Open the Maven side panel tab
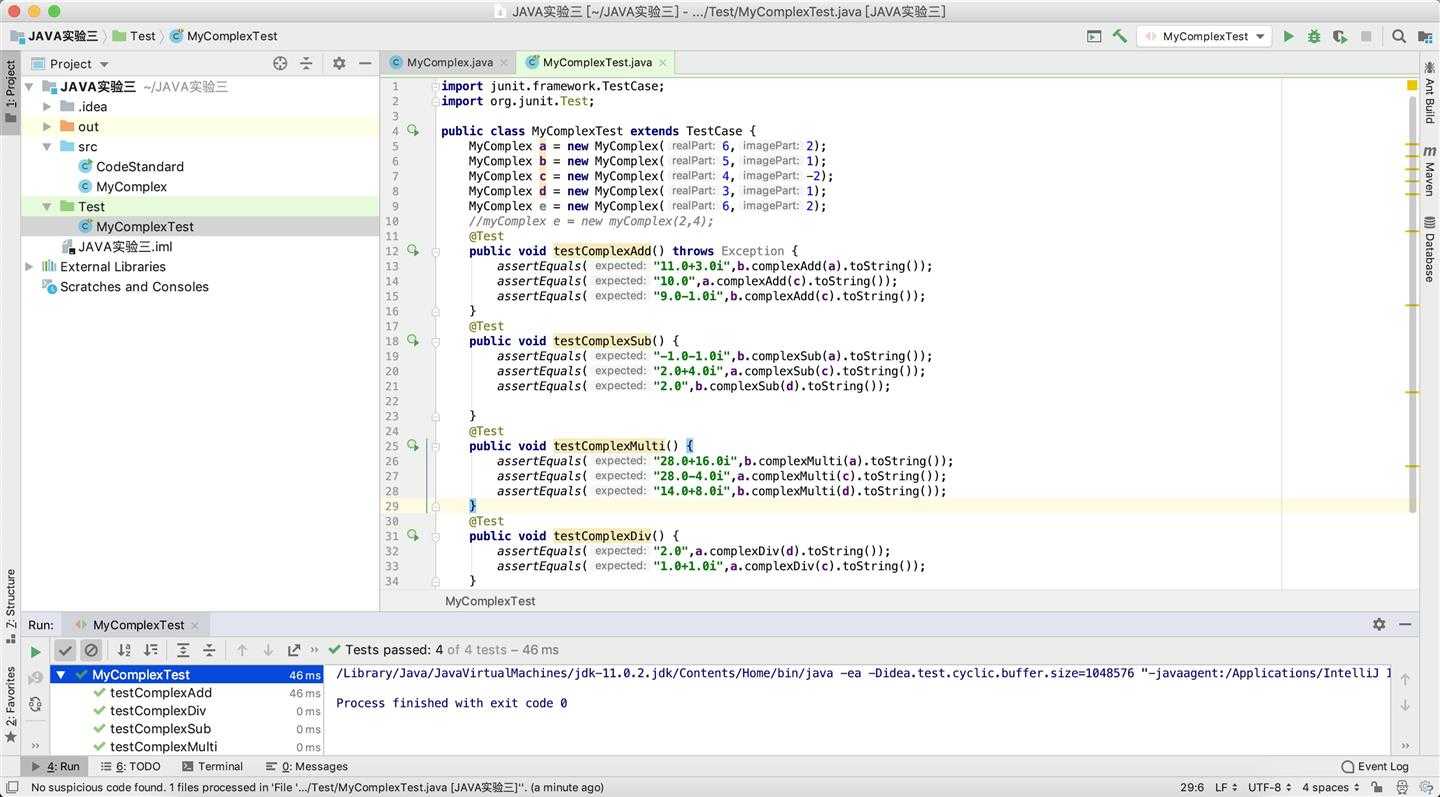 click(x=1429, y=170)
